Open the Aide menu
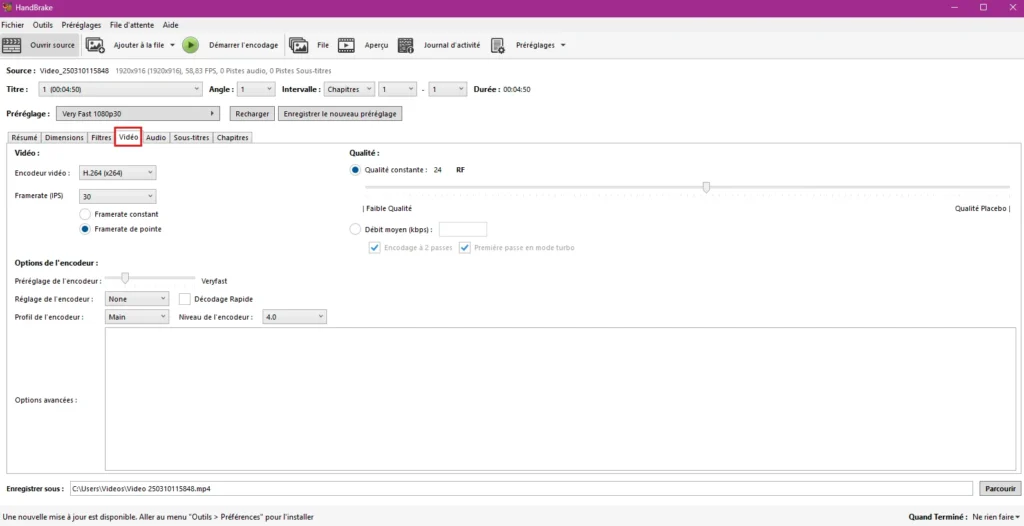 (170, 25)
